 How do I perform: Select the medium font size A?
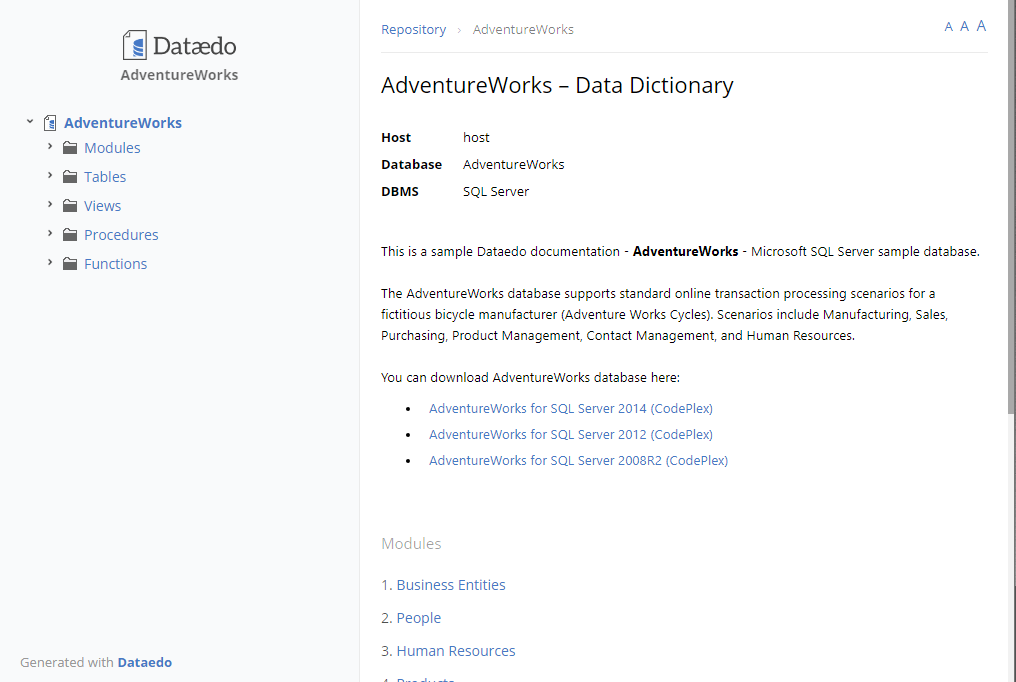[x=964, y=26]
